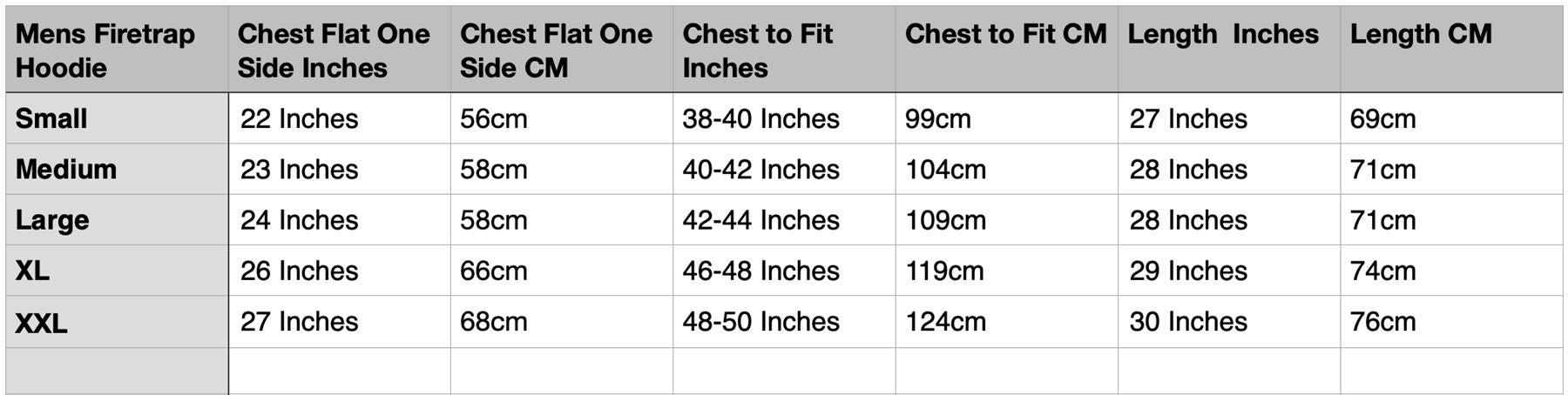This screenshot has height=395, width=1568.
Task: Click the 'XXL' row label
Action: click(x=41, y=323)
